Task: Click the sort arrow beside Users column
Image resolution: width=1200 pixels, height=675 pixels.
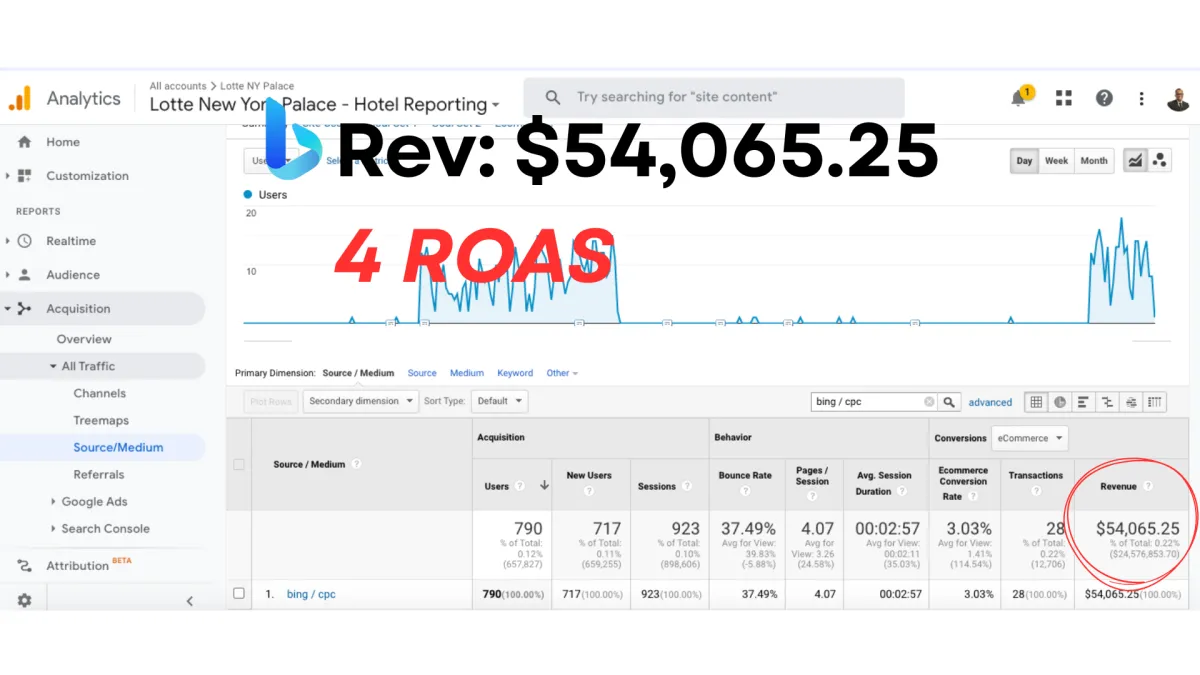Action: [x=544, y=486]
